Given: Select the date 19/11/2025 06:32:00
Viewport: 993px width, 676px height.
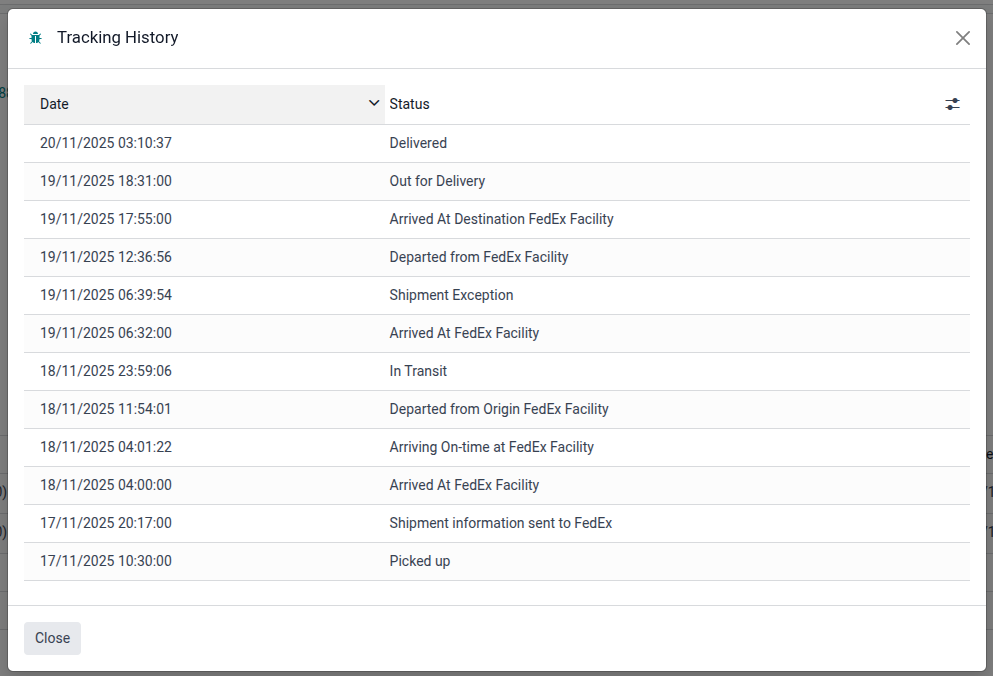Looking at the screenshot, I should pos(106,333).
